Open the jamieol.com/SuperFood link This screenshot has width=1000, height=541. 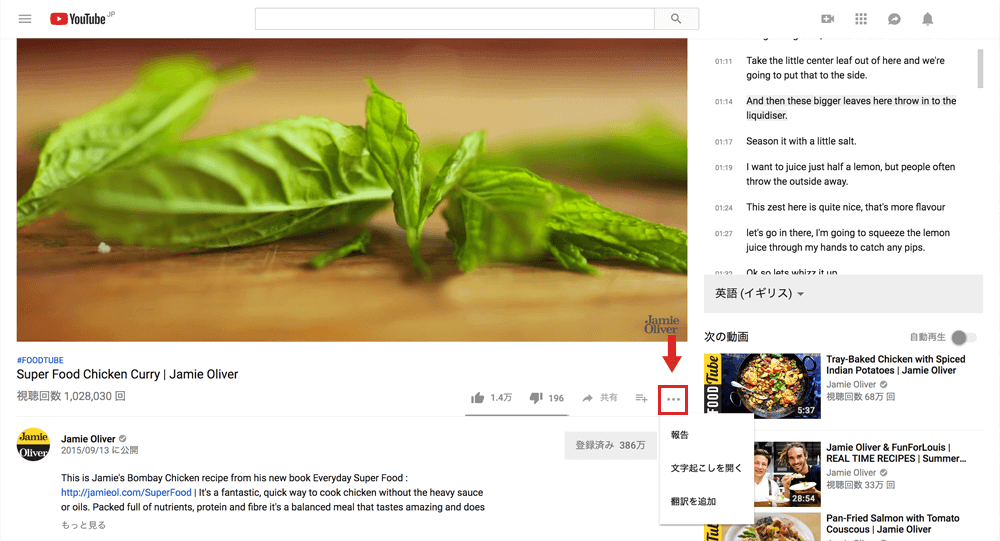(126, 493)
